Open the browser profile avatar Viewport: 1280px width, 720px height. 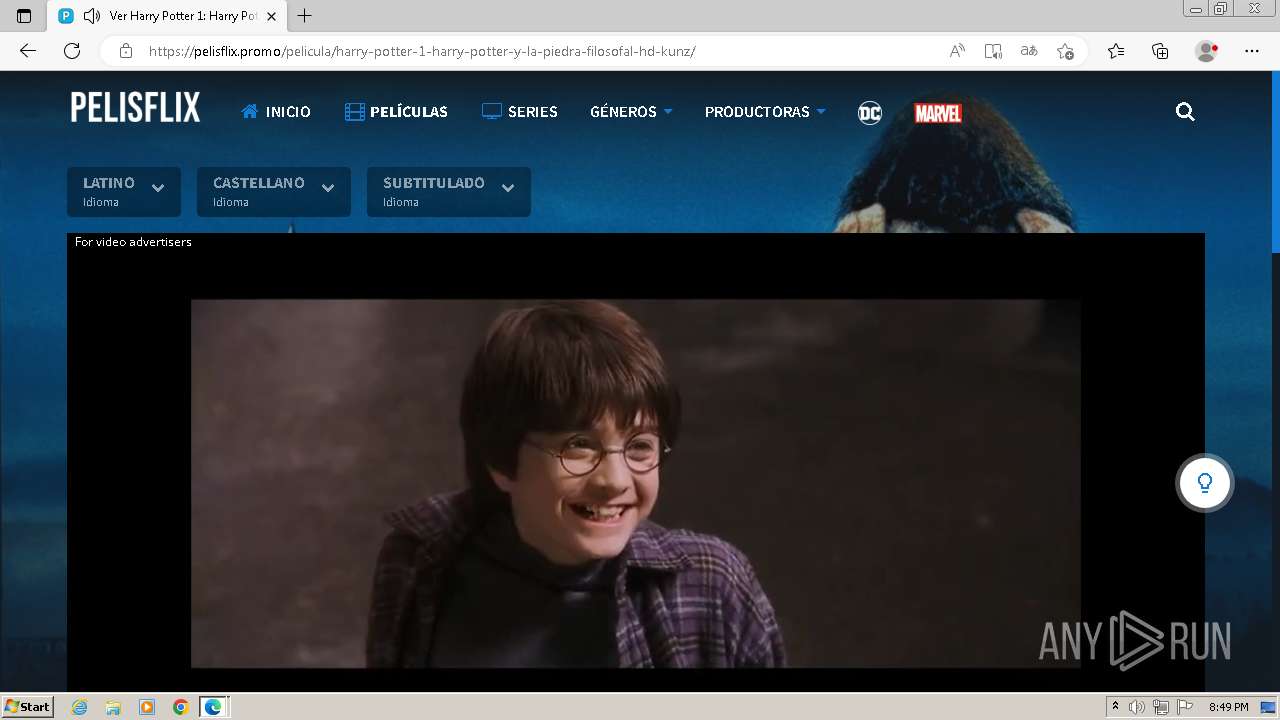pos(1206,51)
